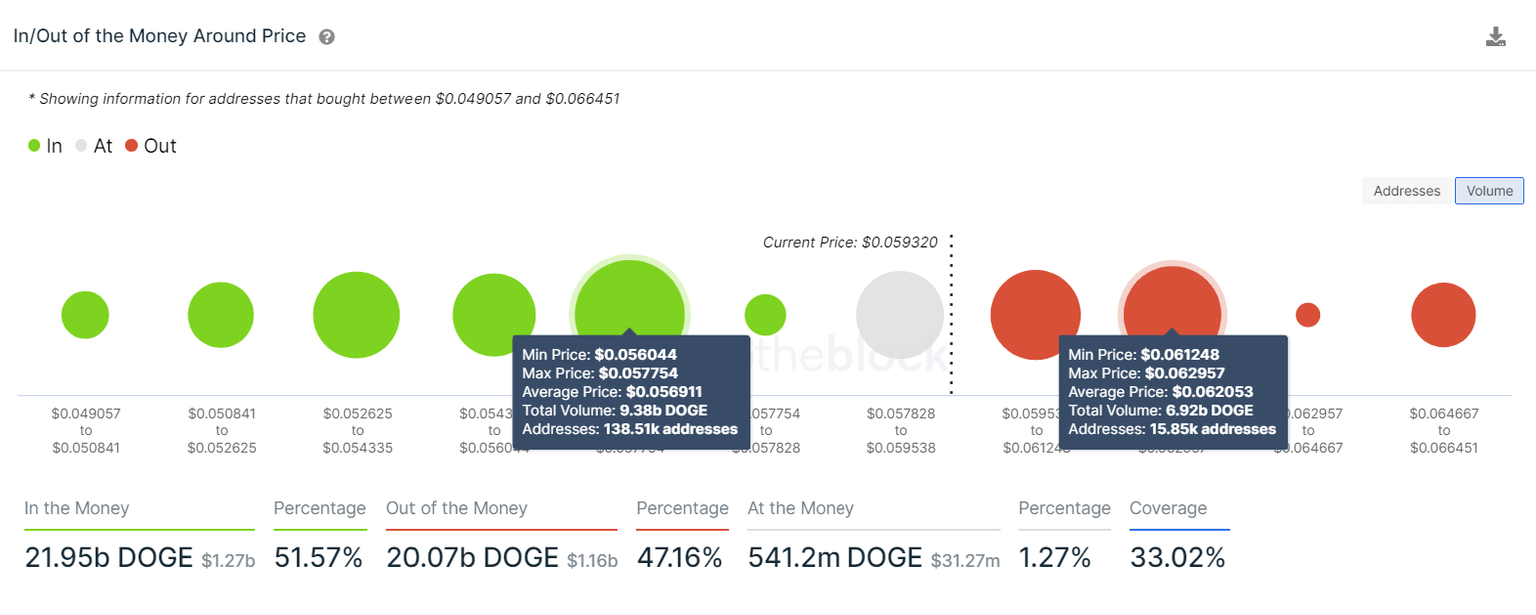Click the price range label $0.049057 to $0.050841
The image size is (1536, 615).
click(85, 430)
